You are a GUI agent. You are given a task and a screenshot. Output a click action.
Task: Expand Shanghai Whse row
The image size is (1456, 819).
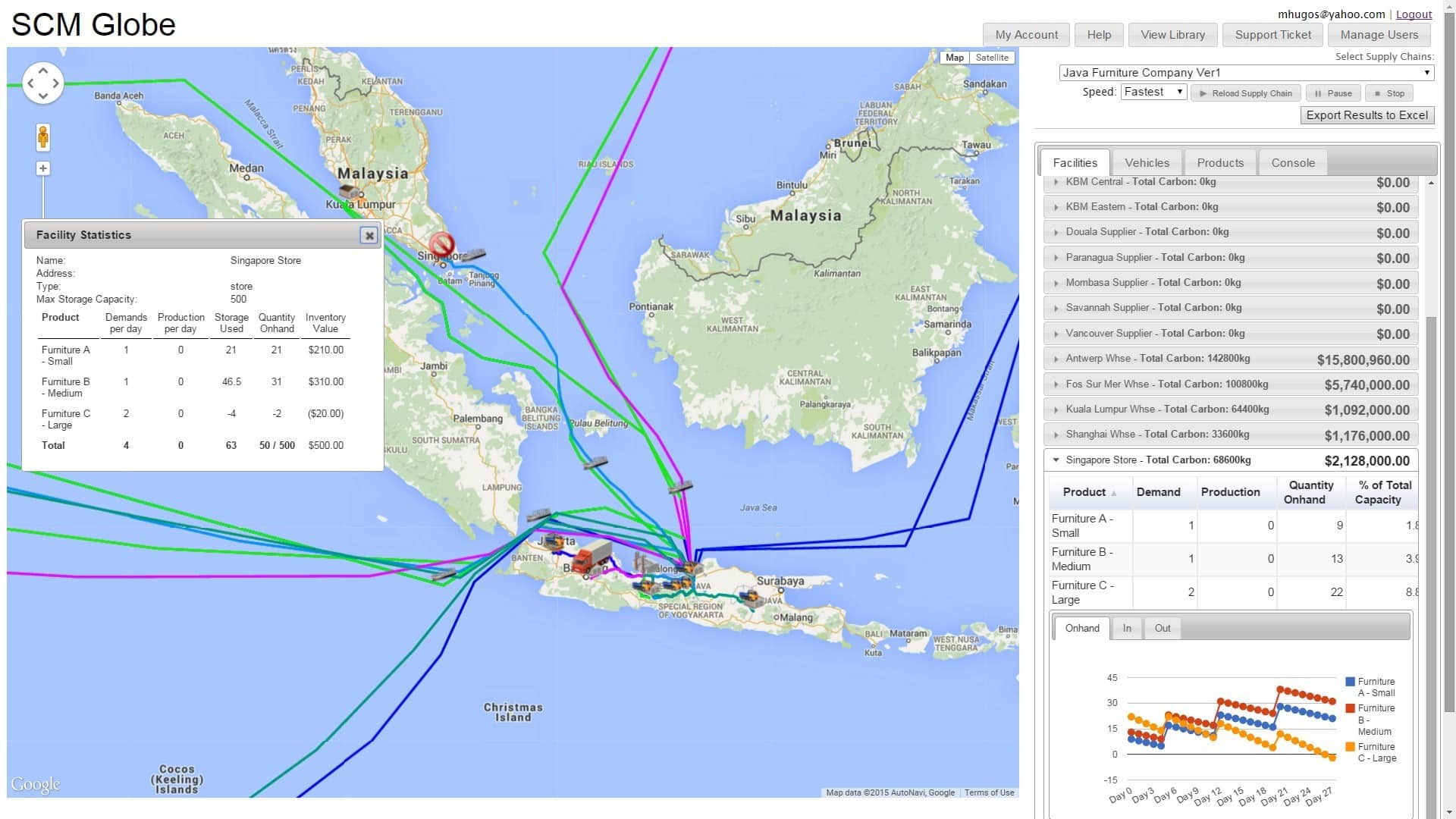click(x=1231, y=435)
